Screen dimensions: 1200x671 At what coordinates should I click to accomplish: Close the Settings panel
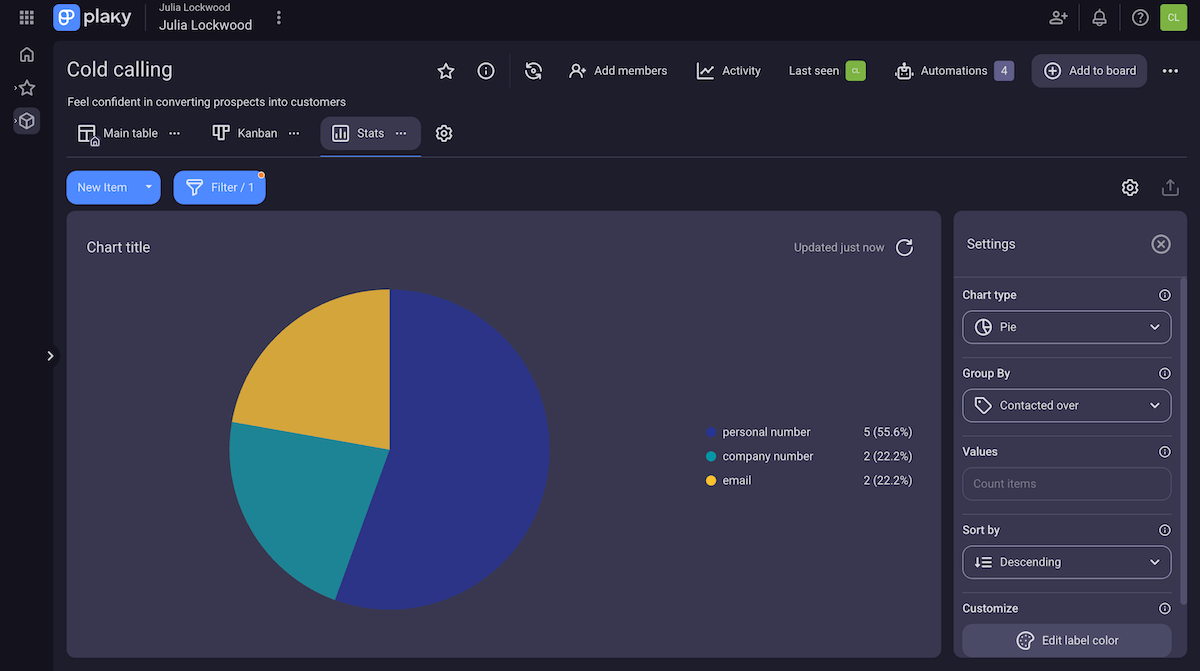coord(1160,243)
